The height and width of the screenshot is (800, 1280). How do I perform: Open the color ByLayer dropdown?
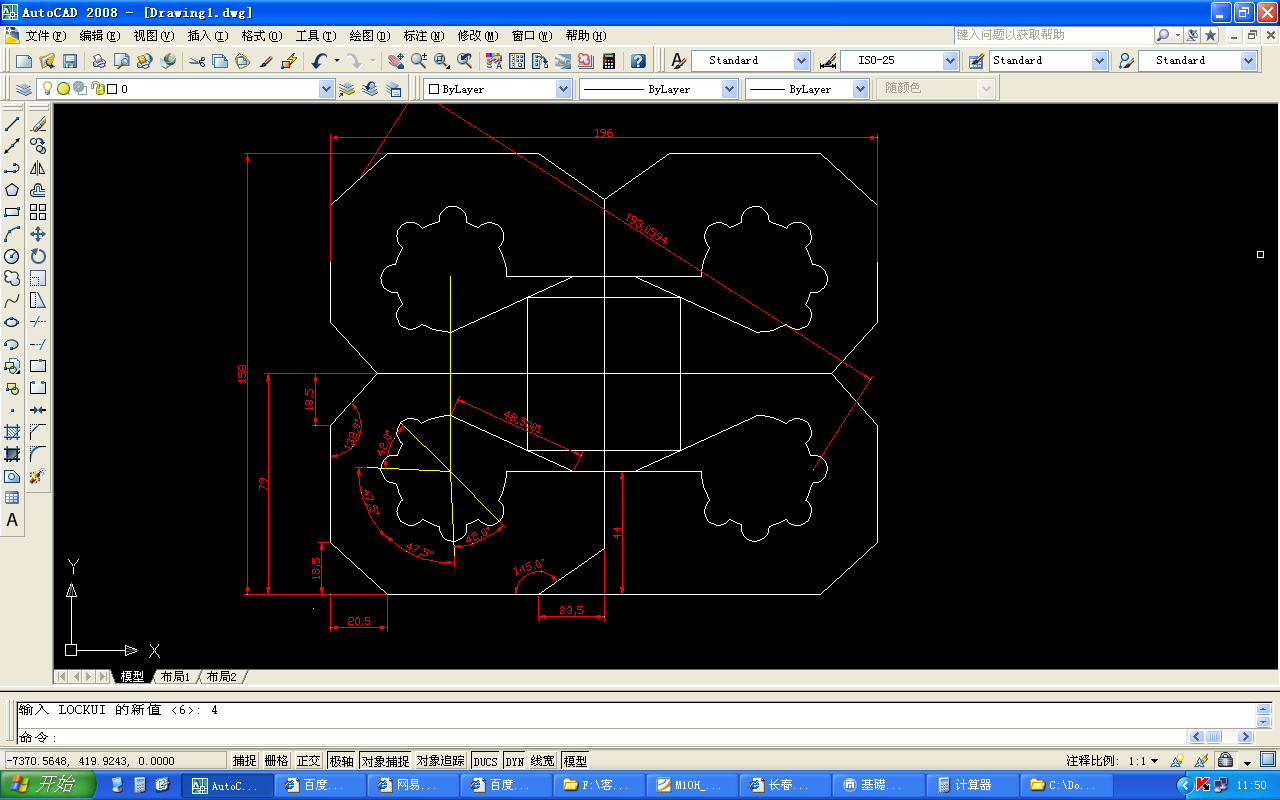[563, 89]
